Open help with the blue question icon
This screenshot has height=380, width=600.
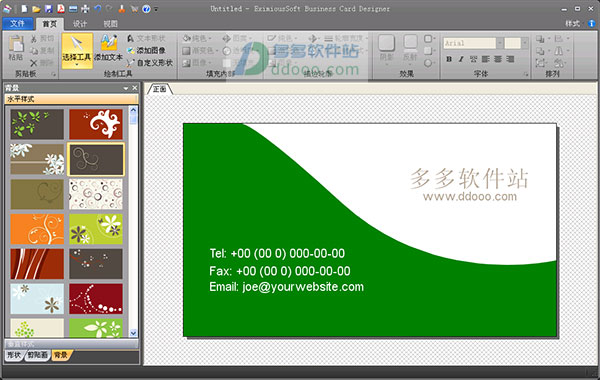coord(146,9)
